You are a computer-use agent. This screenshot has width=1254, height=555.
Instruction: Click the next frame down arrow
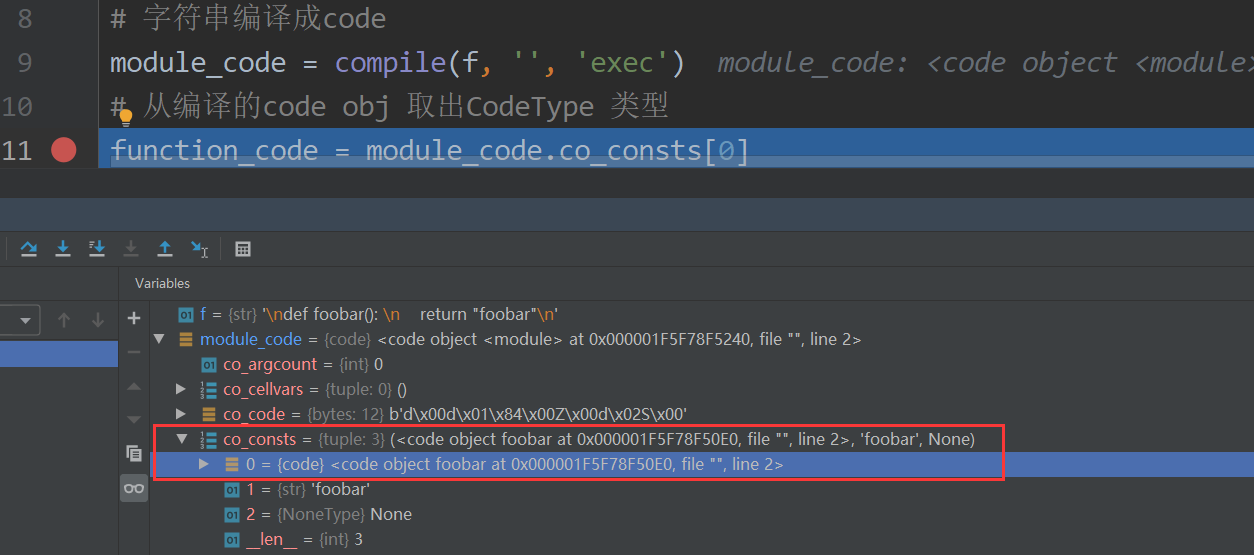point(98,320)
